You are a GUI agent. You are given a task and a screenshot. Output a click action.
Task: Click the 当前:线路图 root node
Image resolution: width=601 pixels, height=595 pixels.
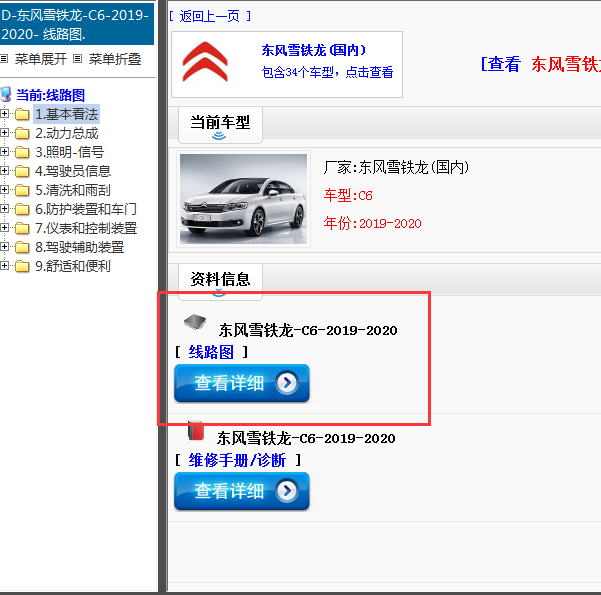pos(50,95)
